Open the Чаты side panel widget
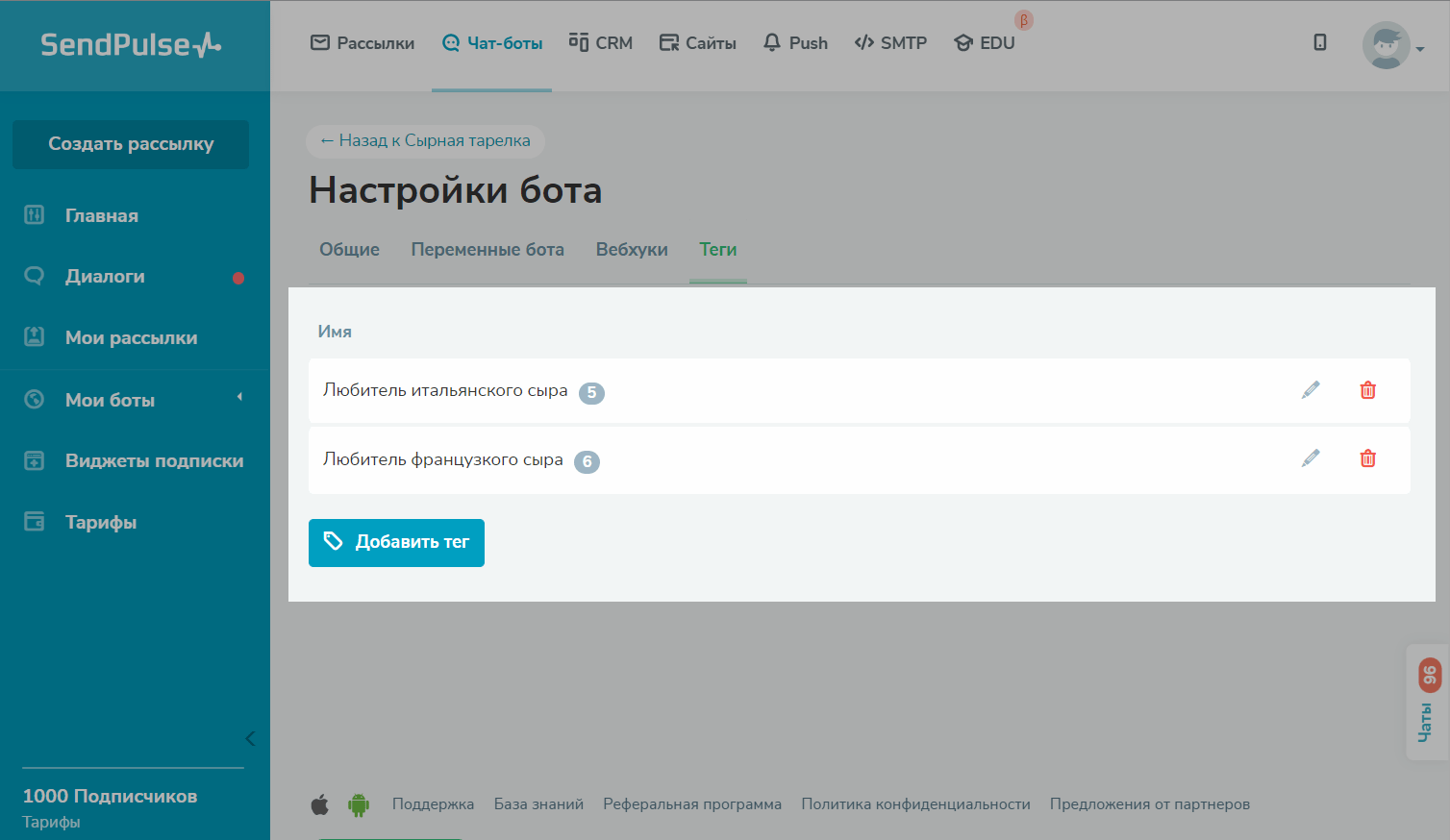 point(1427,702)
